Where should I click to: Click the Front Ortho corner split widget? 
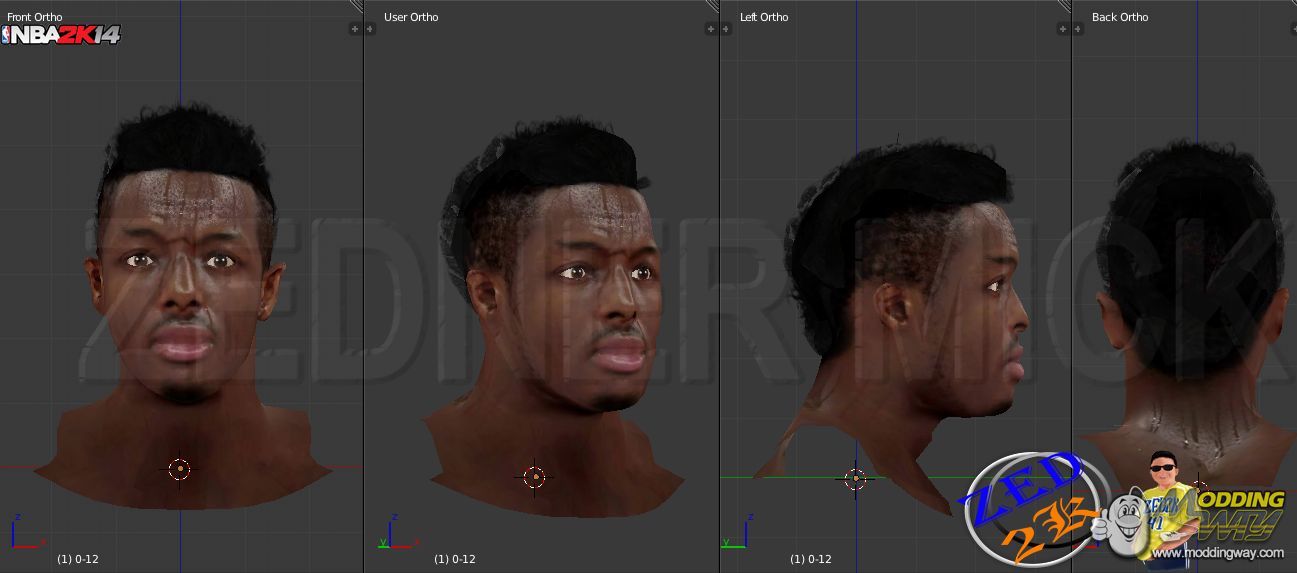pos(356,6)
